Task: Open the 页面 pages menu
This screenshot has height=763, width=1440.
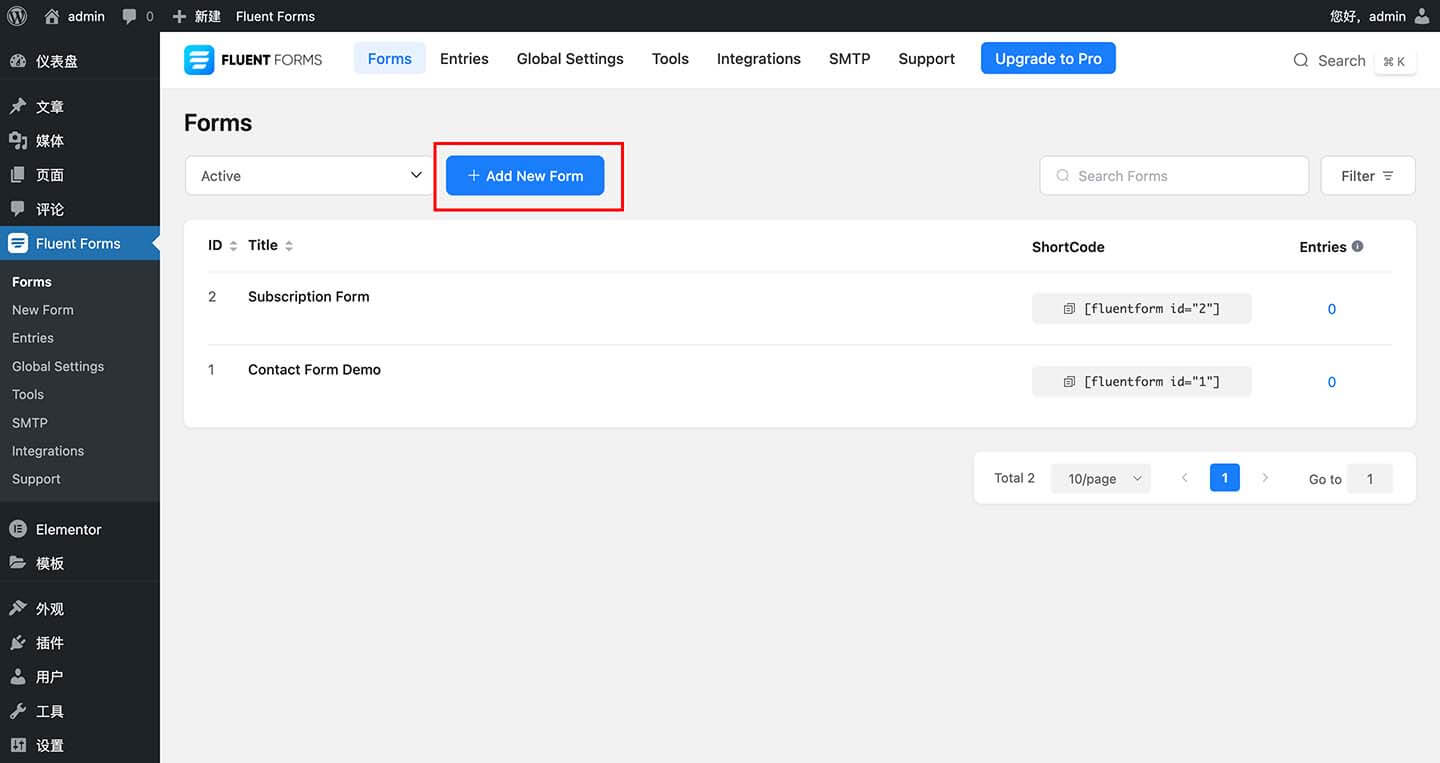Action: click(80, 175)
